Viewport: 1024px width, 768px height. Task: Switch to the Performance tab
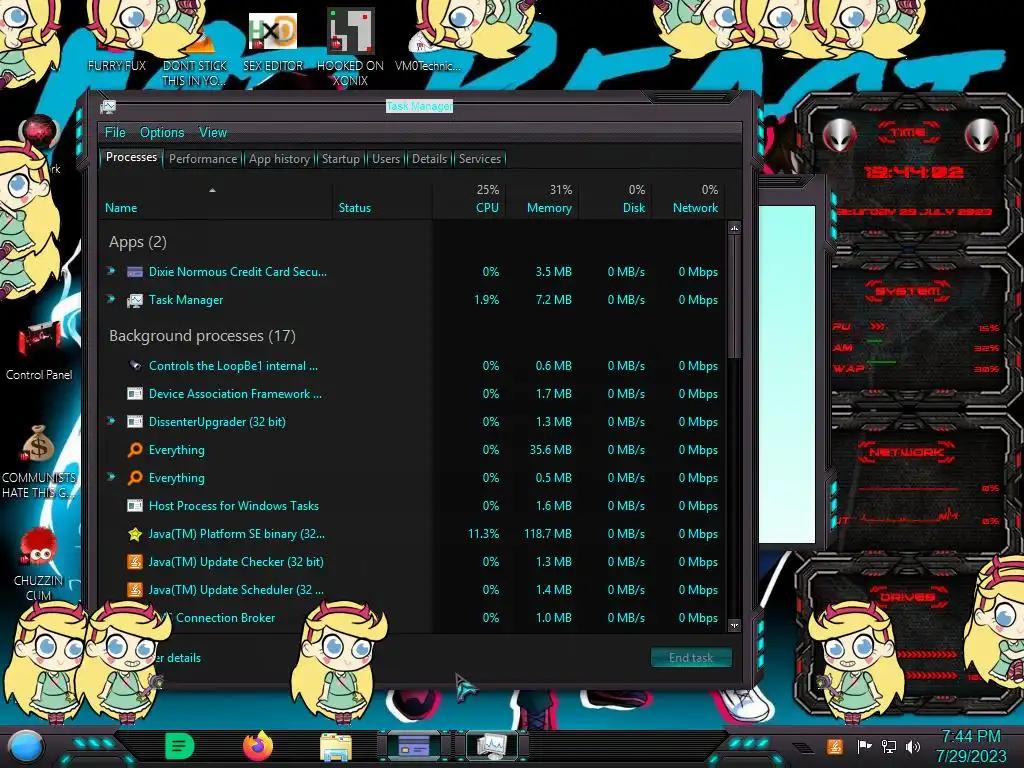(203, 159)
